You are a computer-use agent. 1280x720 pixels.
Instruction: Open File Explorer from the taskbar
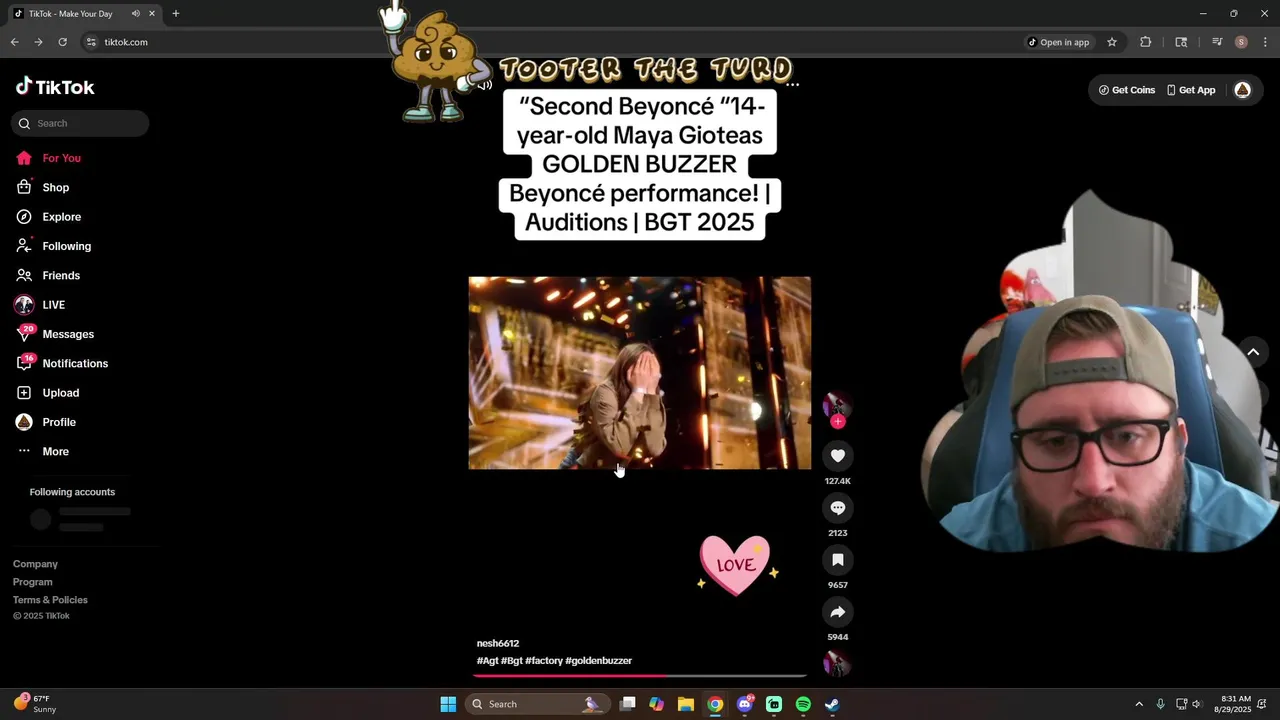click(685, 704)
